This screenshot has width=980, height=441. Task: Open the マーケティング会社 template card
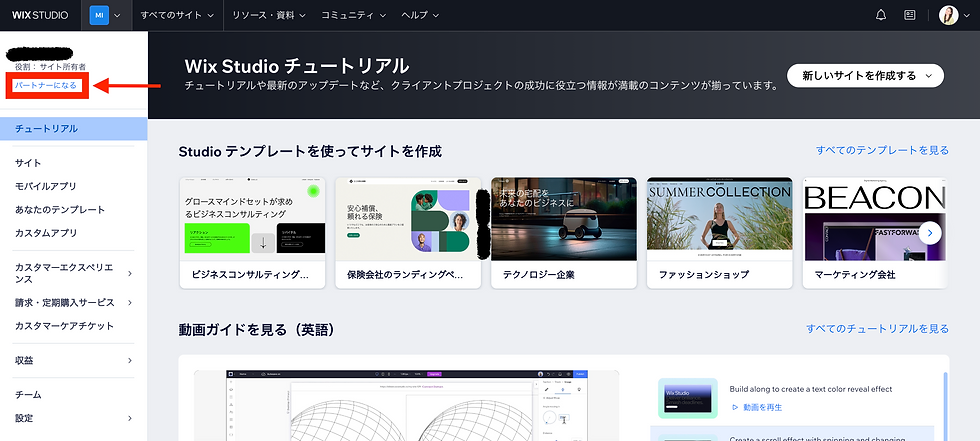point(875,233)
